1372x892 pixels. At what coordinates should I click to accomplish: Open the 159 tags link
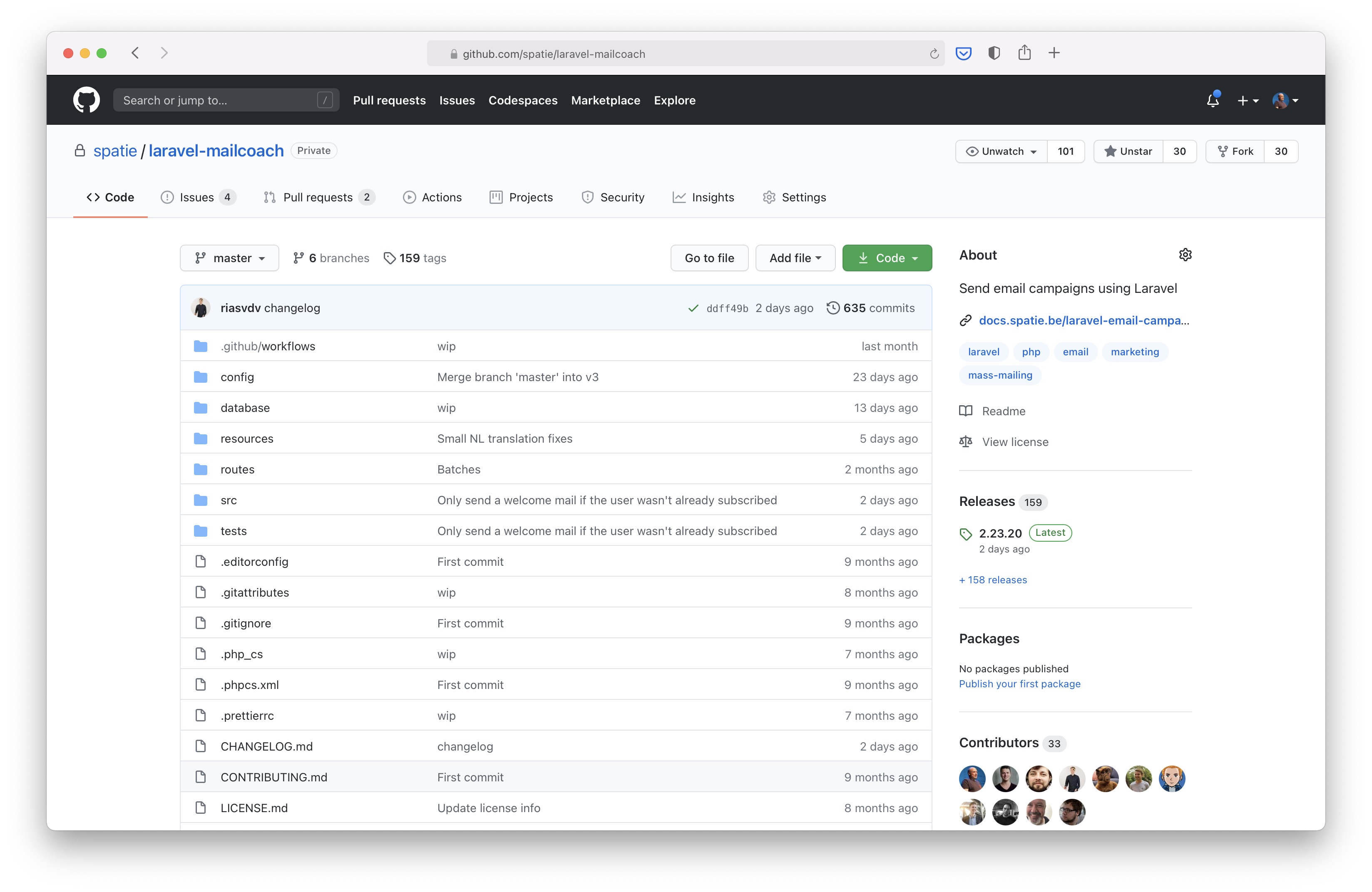click(x=415, y=258)
